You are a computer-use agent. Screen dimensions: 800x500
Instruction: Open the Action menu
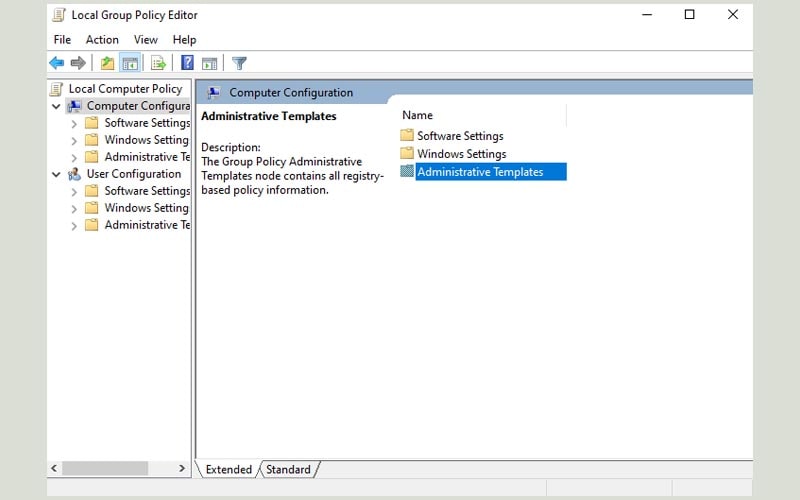point(102,39)
